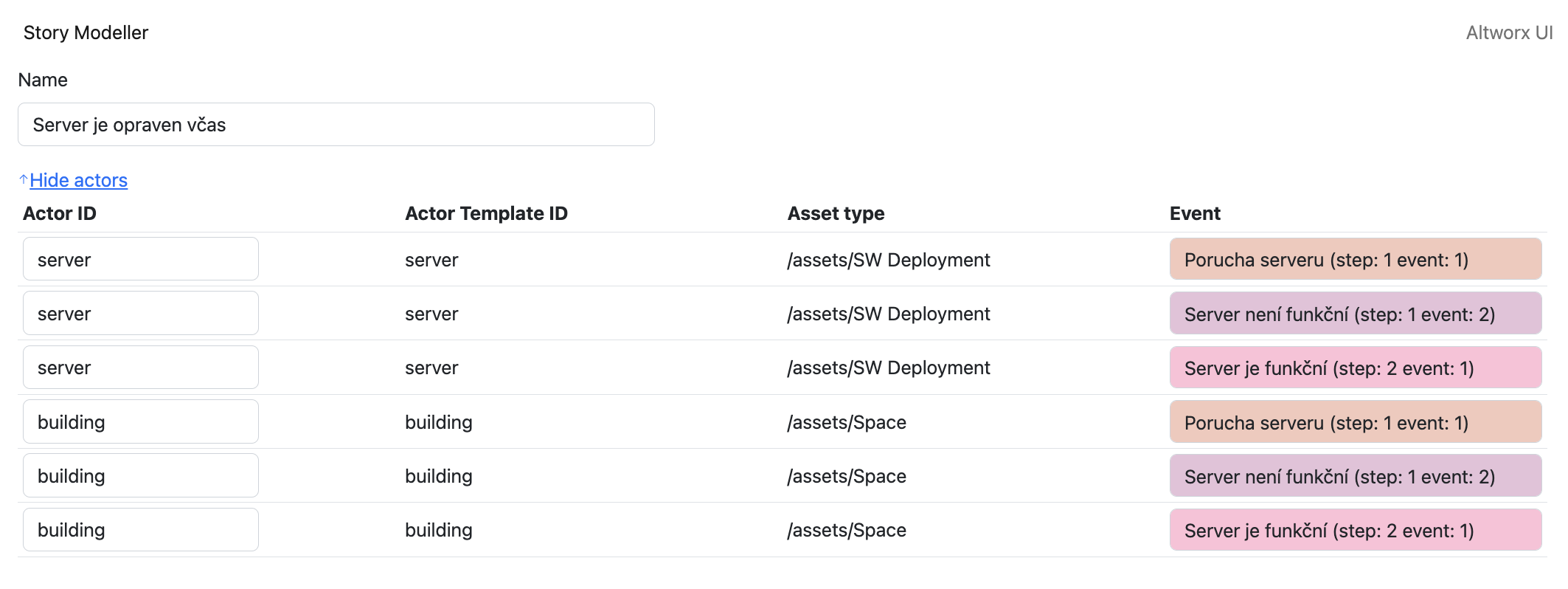Edit Actor ID in building row with Server je funkční
The image size is (1568, 589).
(x=140, y=530)
